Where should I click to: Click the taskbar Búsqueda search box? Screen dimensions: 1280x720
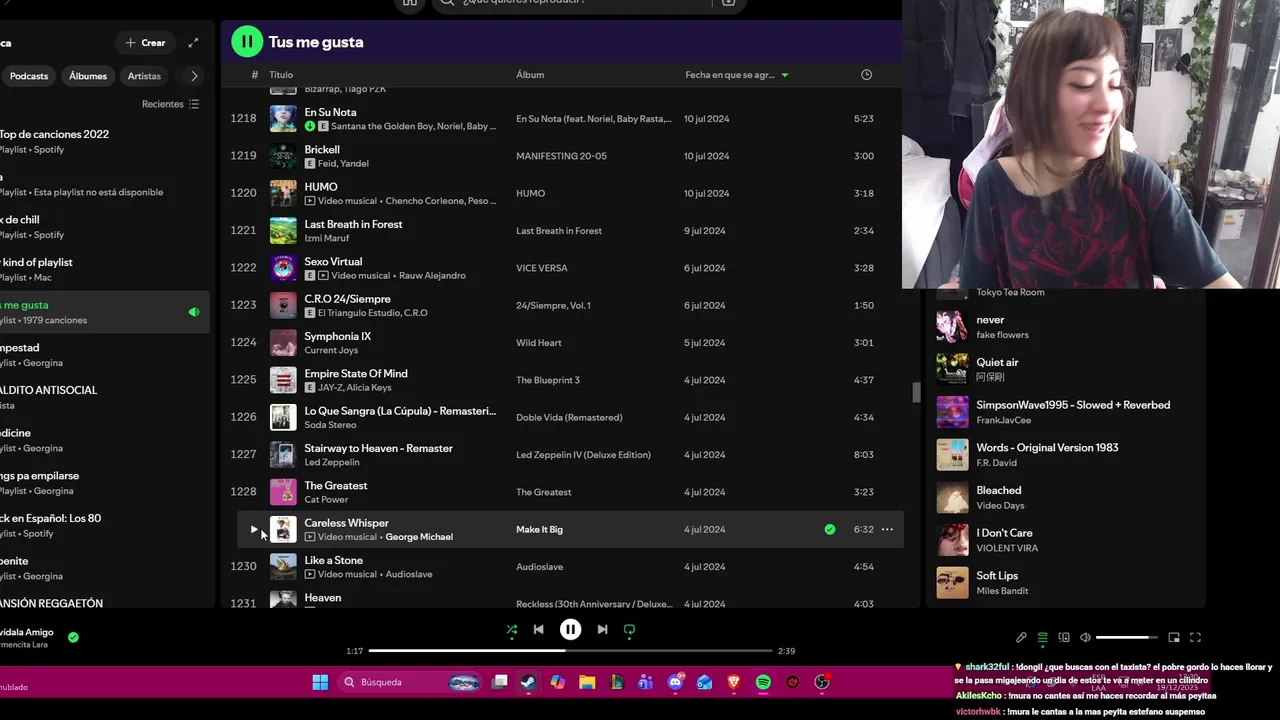[410, 682]
